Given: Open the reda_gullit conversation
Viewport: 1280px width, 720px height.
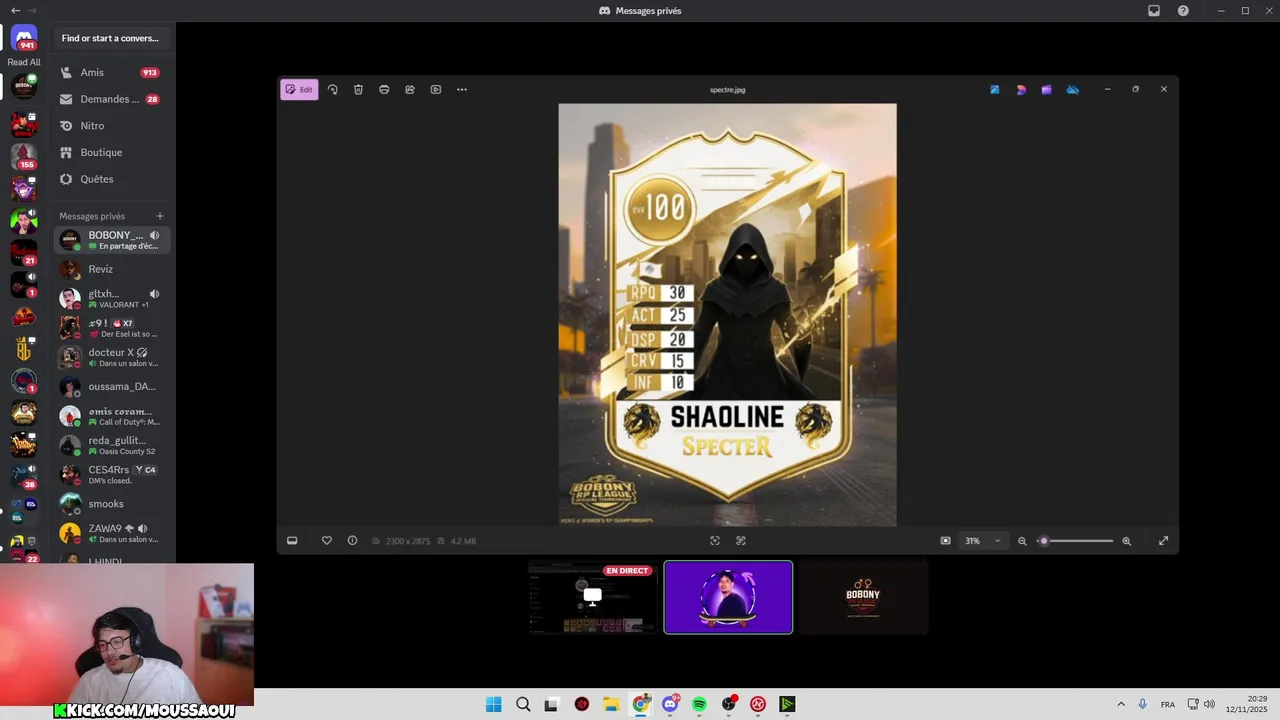Looking at the screenshot, I should pos(111,445).
